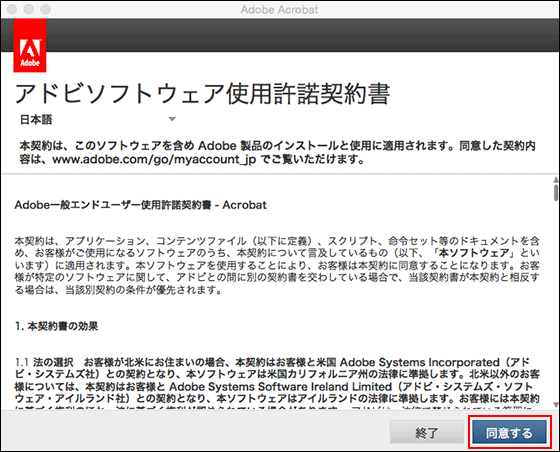Viewport: 560px width, 452px height.
Task: Click the scrollbar down arrow
Action: pos(555,405)
